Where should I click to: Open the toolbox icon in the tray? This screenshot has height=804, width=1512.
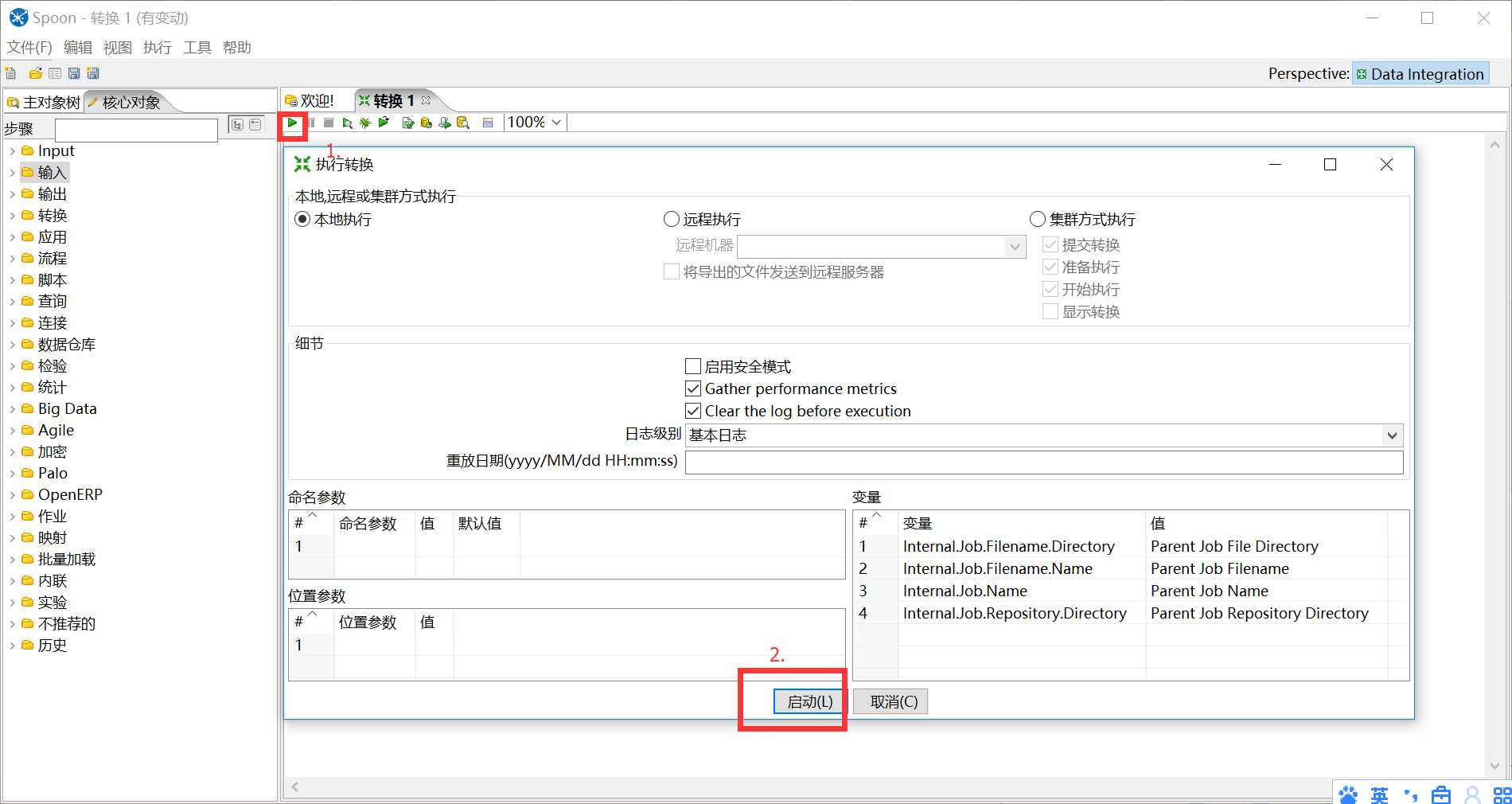tap(1441, 794)
